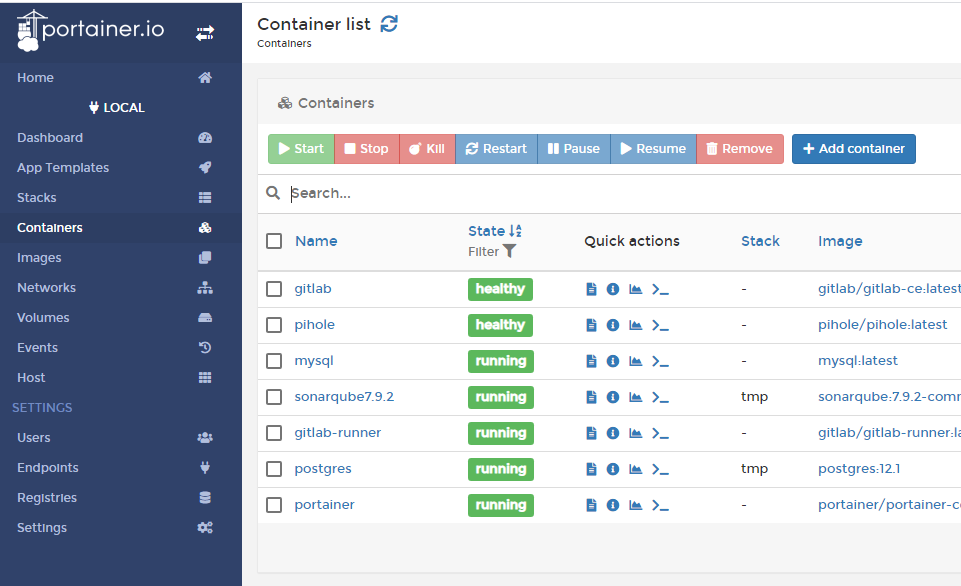Select all containers with header checkbox

274,241
